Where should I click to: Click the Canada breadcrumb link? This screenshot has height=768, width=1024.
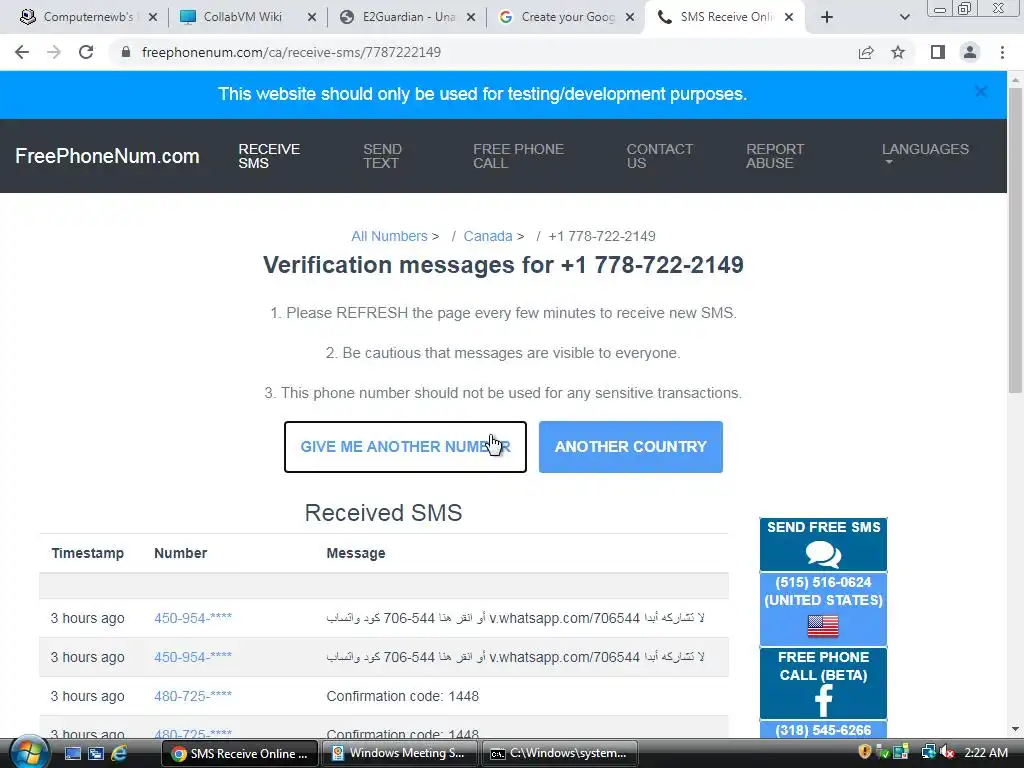488,236
